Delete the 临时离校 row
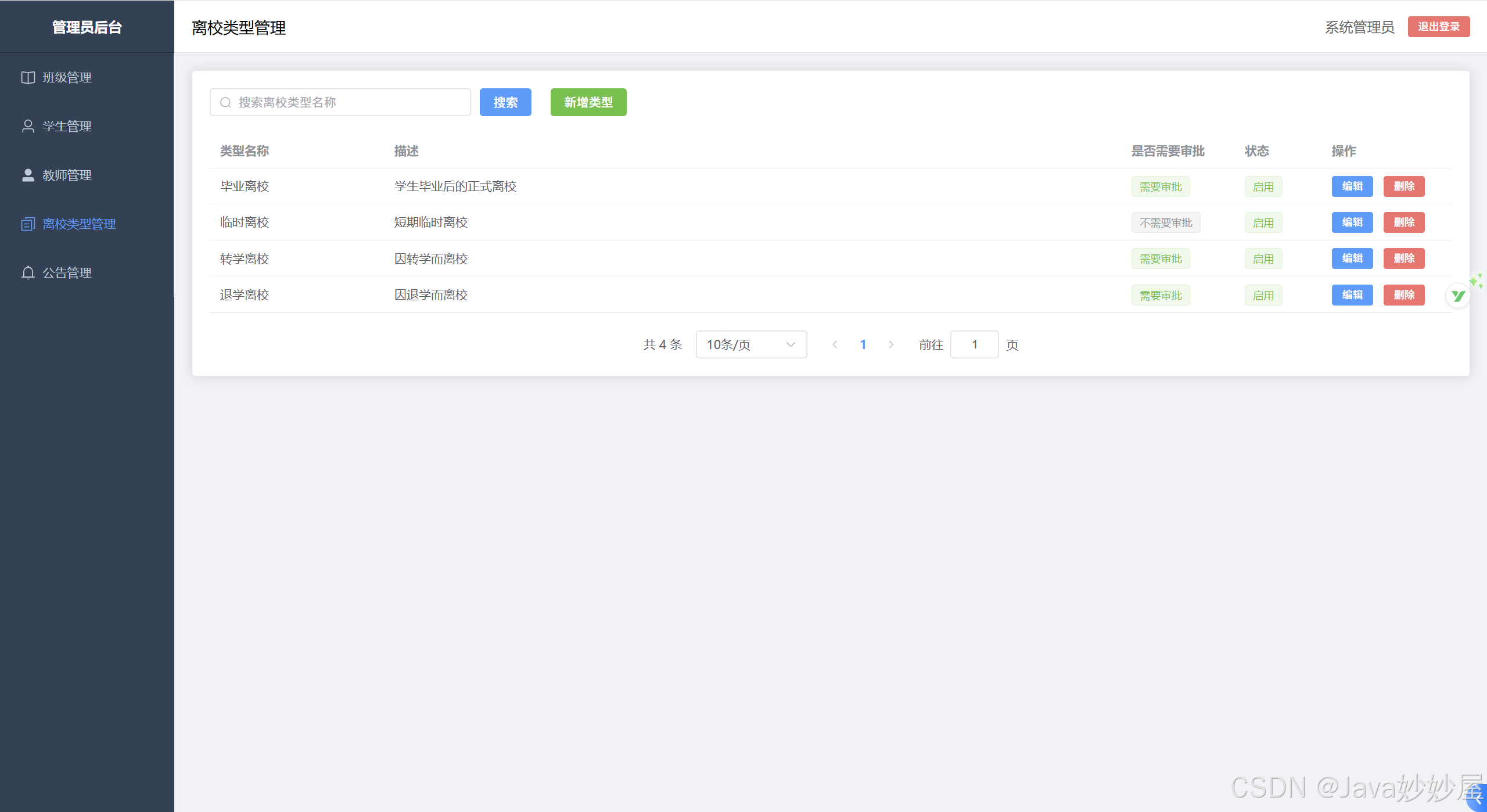 tap(1404, 222)
